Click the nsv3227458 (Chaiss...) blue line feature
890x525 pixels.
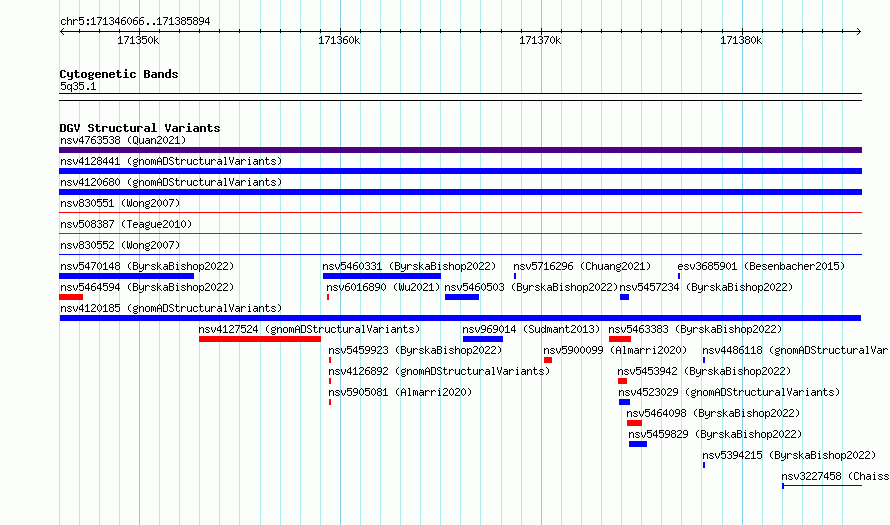tap(822, 486)
